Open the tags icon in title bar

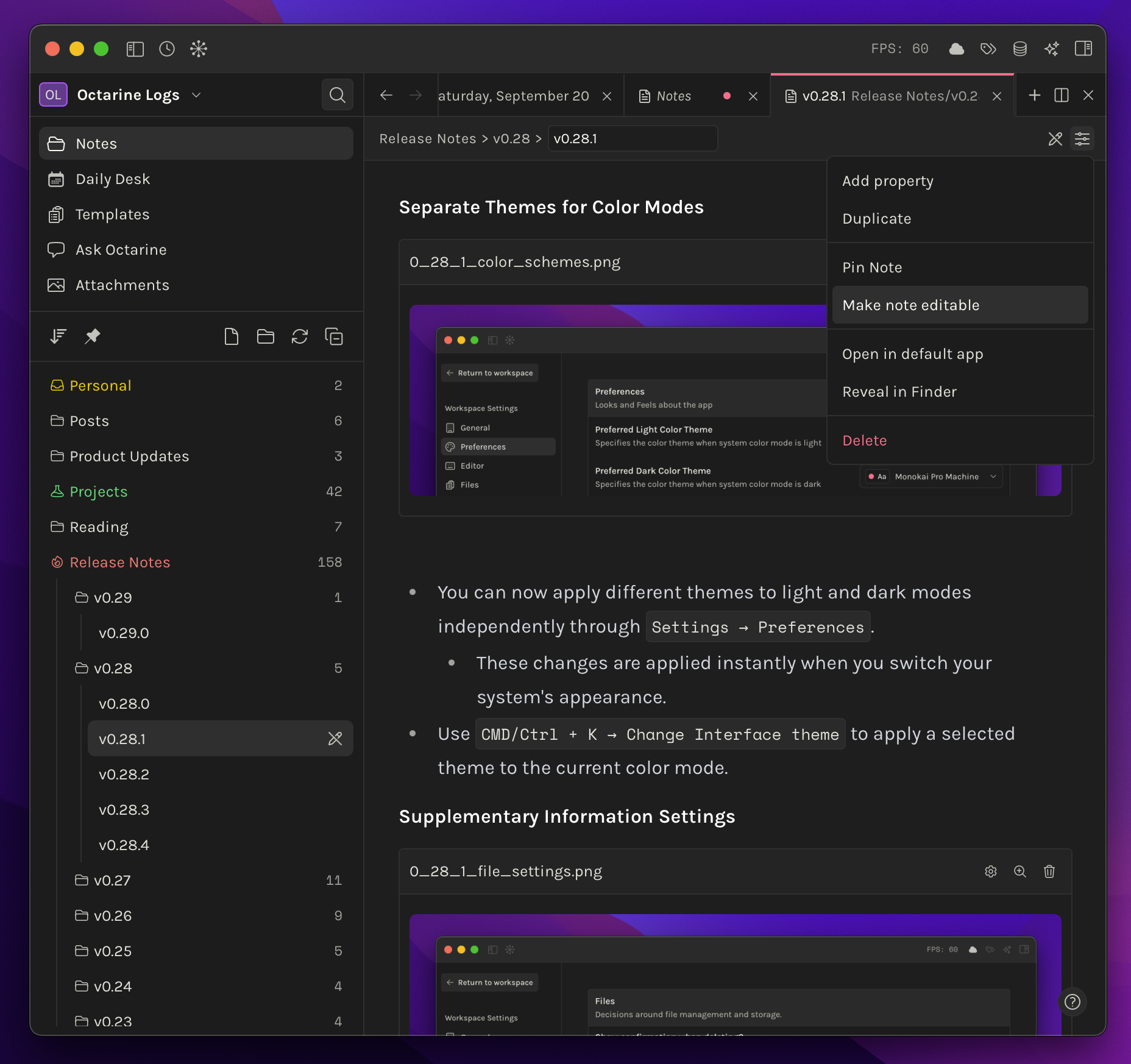(x=988, y=49)
